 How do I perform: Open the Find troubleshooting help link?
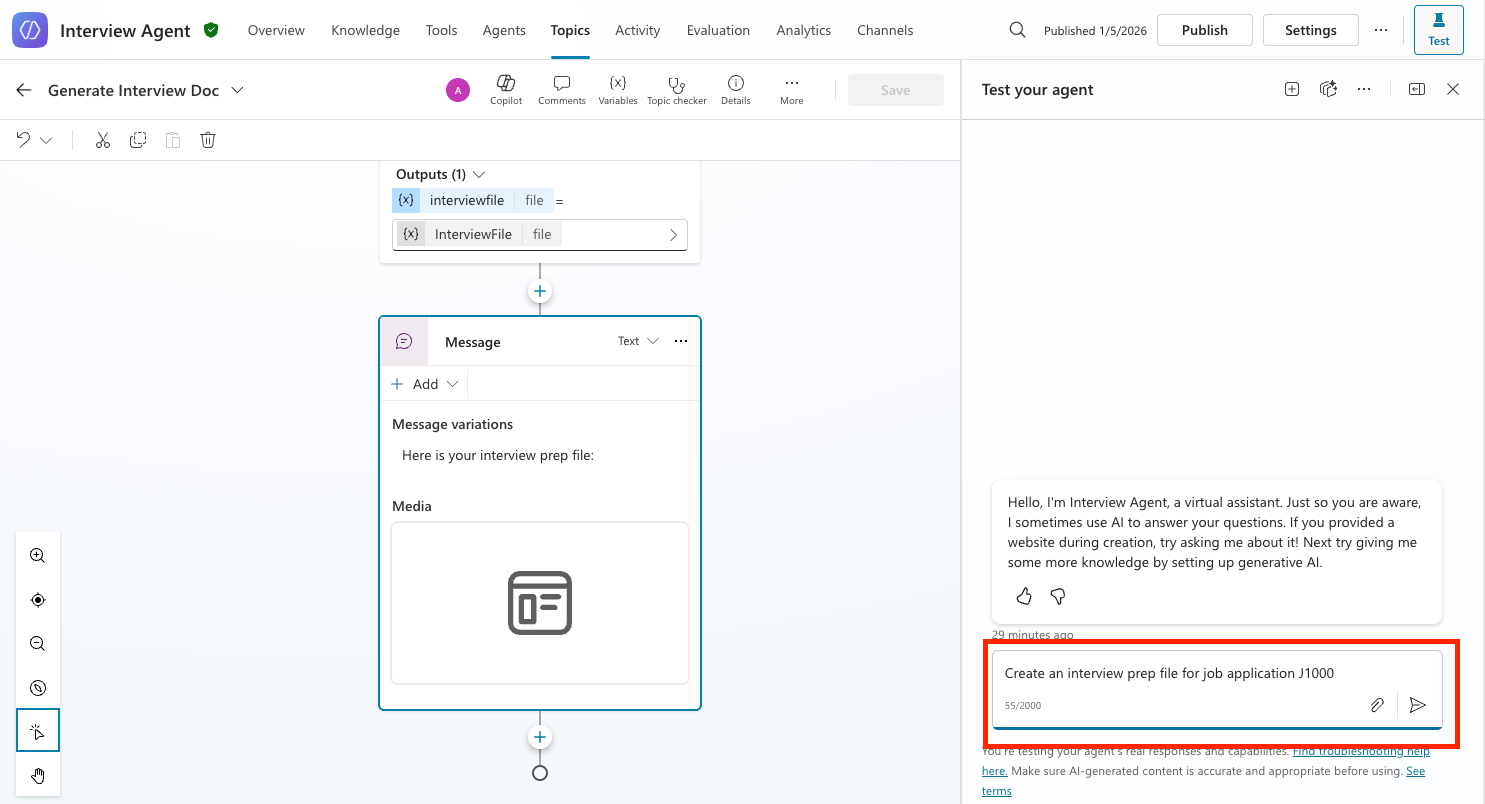pyautogui.click(x=1360, y=751)
